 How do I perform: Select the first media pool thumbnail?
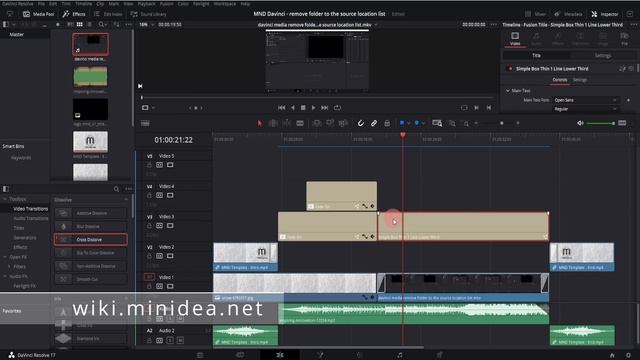pos(90,44)
